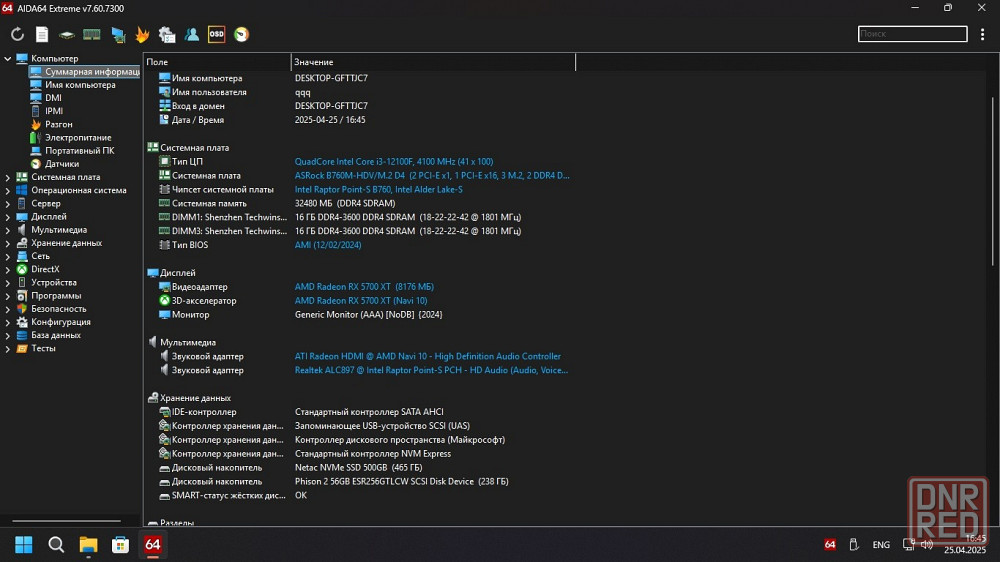Click AIDA64 taskbar button
This screenshot has height=562, width=1000.
click(x=152, y=545)
